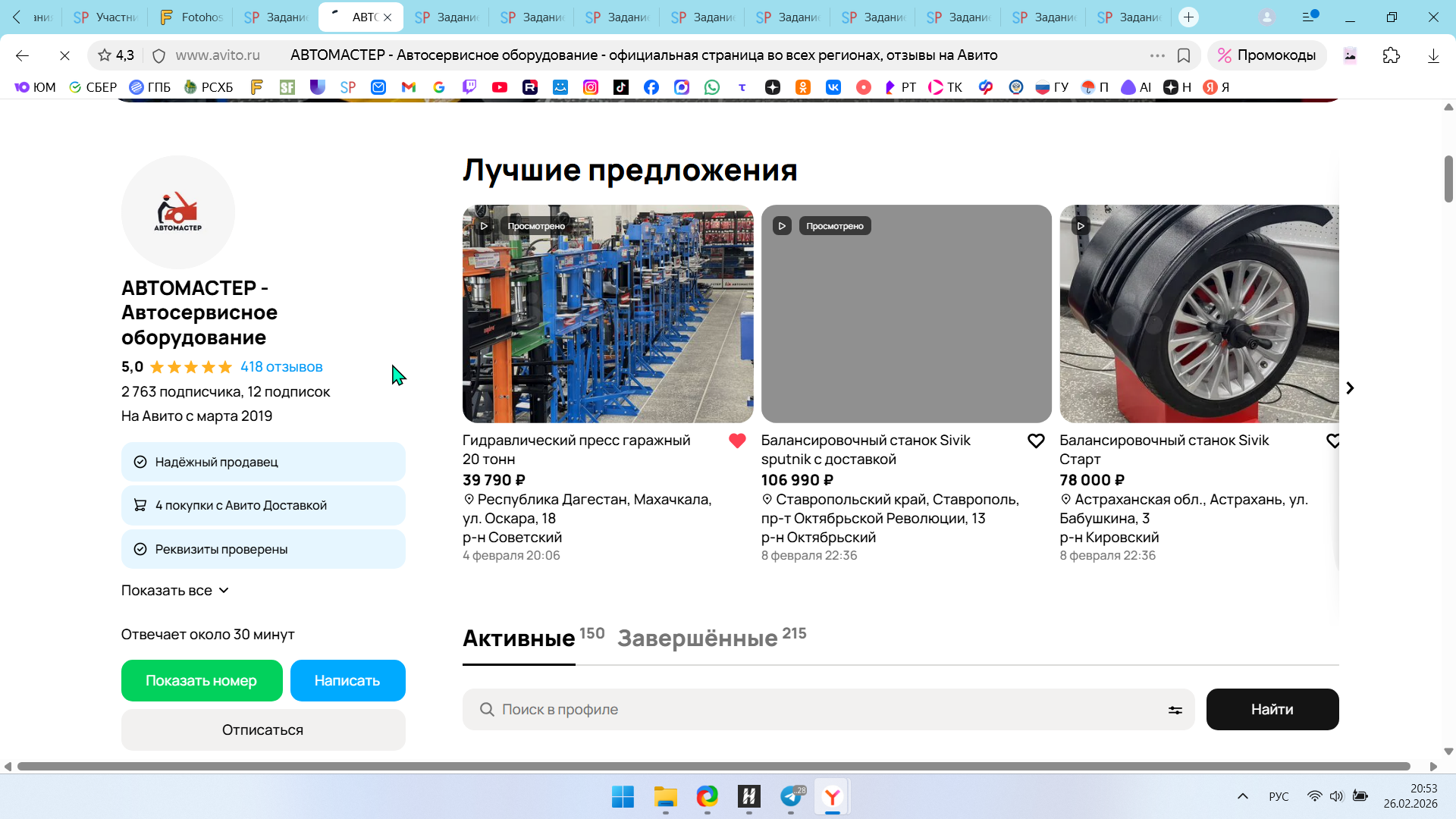This screenshot has width=1456, height=819.
Task: Open the browser extensions puzzle icon
Action: pos(1392,55)
